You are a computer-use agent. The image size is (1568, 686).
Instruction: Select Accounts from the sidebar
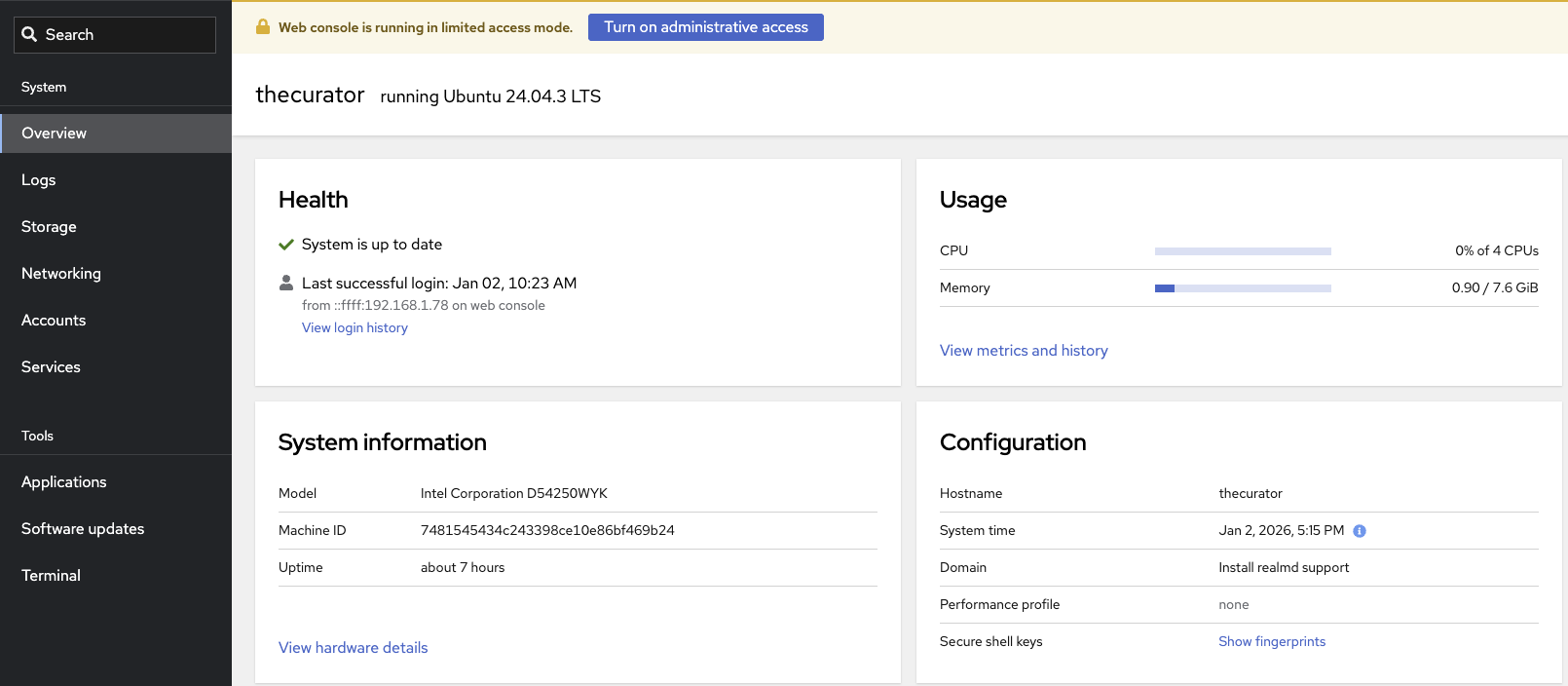[x=54, y=321]
